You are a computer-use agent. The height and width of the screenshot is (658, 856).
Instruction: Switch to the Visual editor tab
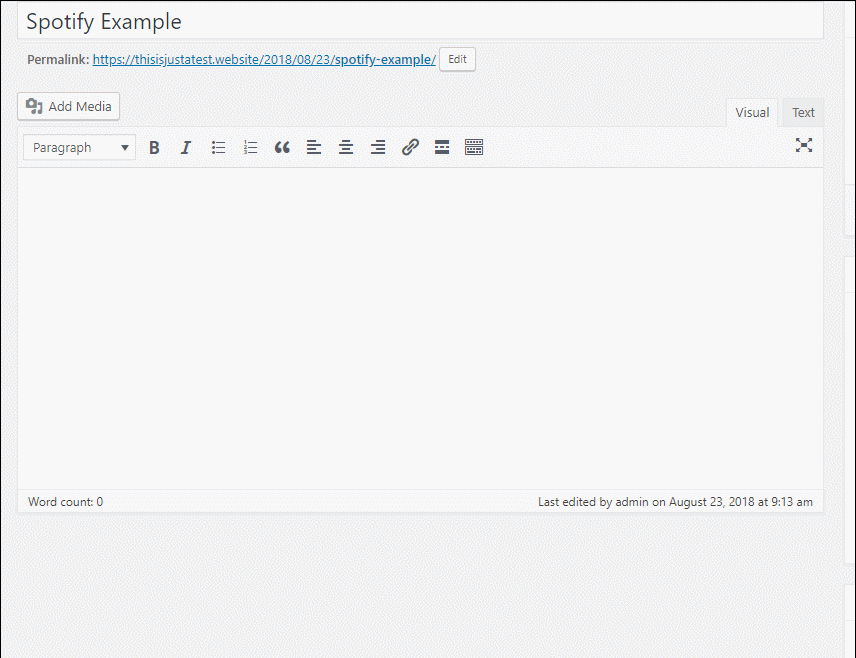[x=752, y=112]
